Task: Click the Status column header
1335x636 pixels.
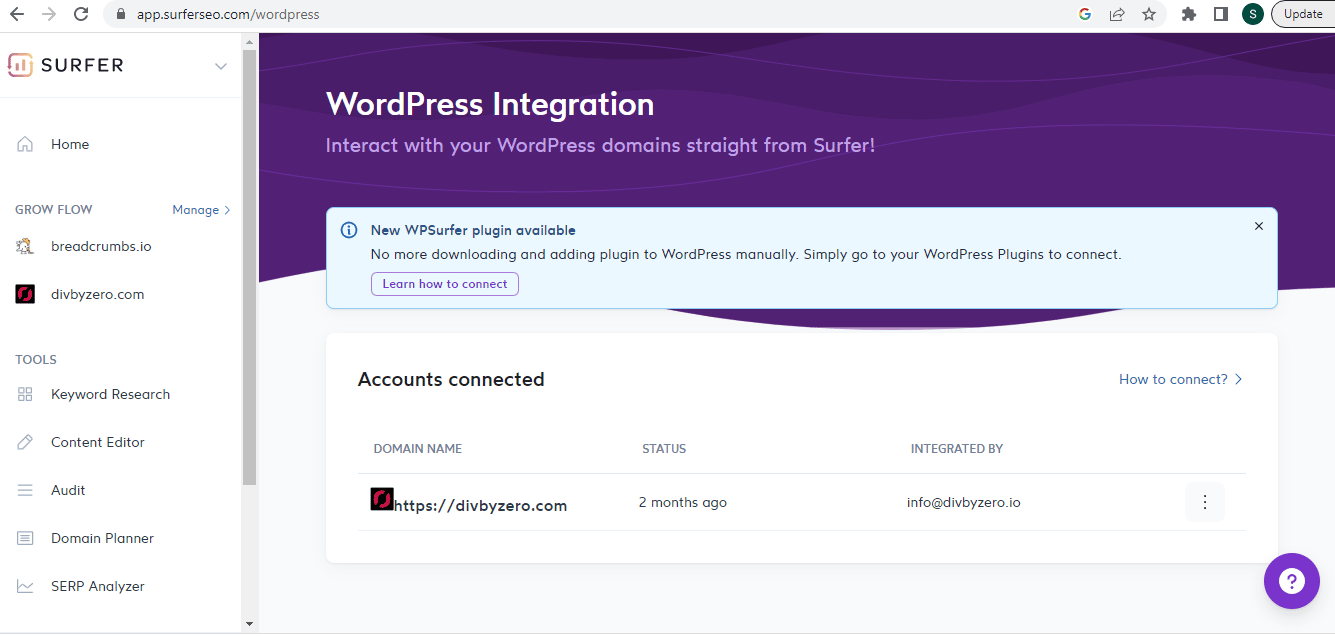Action: 664,449
